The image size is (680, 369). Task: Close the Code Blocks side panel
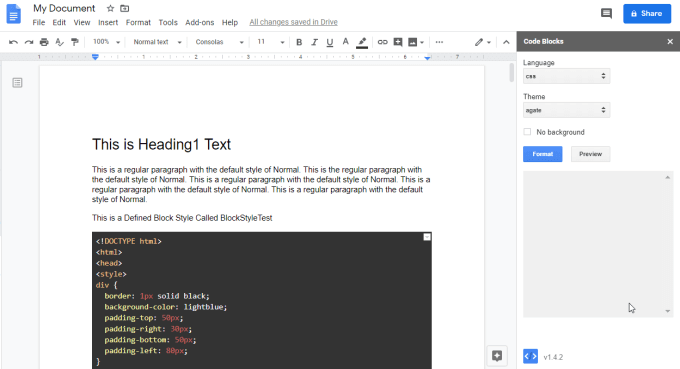click(670, 42)
